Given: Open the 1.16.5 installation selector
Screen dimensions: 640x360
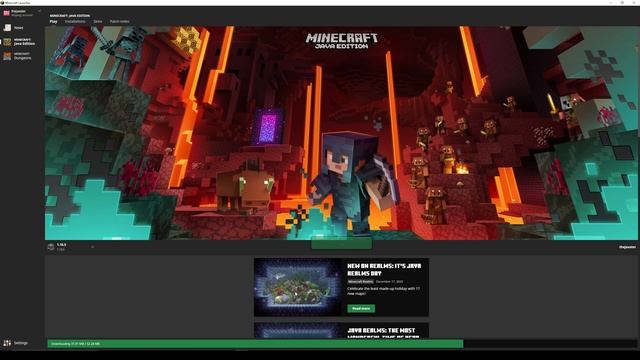Looking at the screenshot, I should point(71,247).
